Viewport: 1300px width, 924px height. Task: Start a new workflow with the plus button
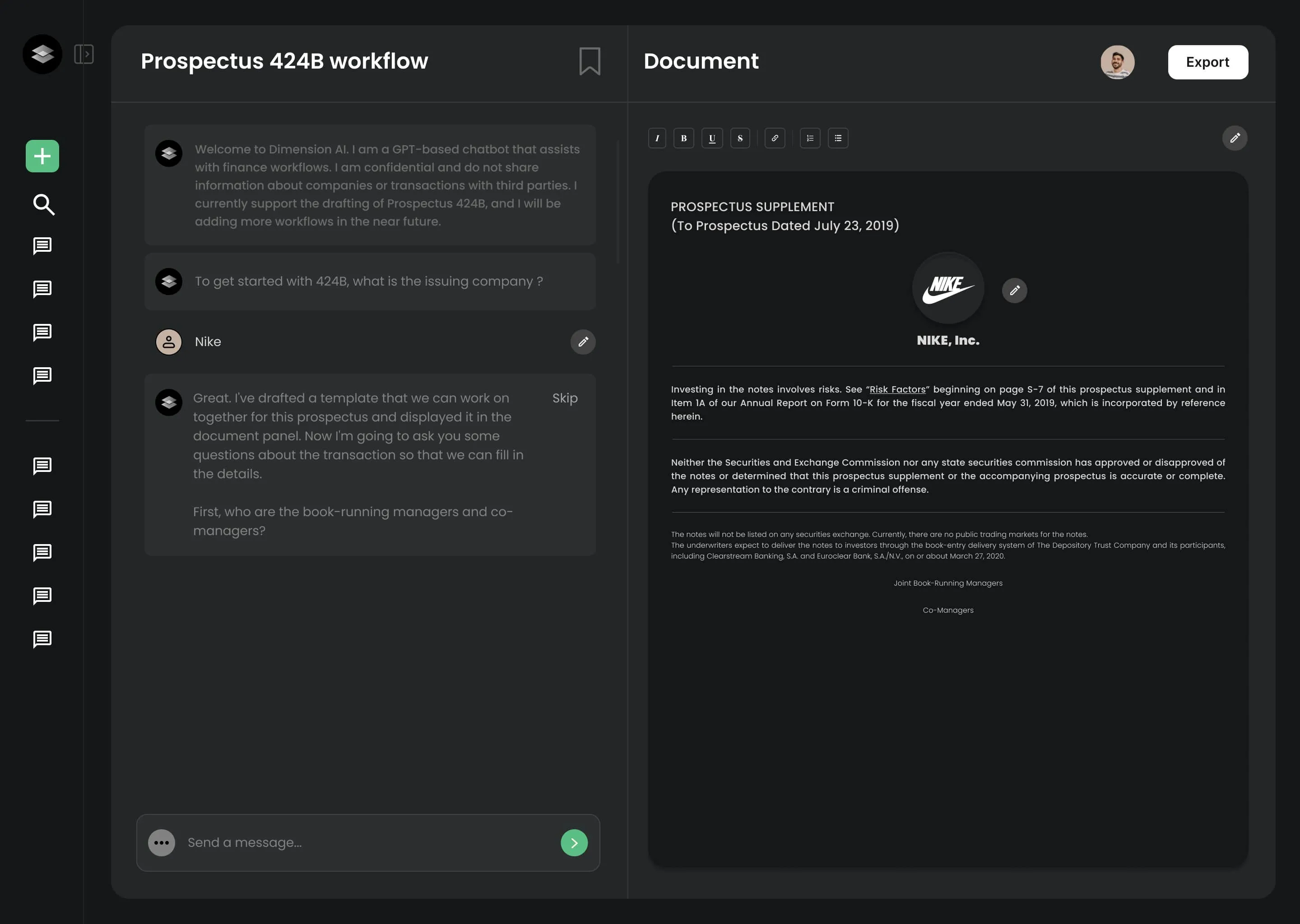click(42, 156)
